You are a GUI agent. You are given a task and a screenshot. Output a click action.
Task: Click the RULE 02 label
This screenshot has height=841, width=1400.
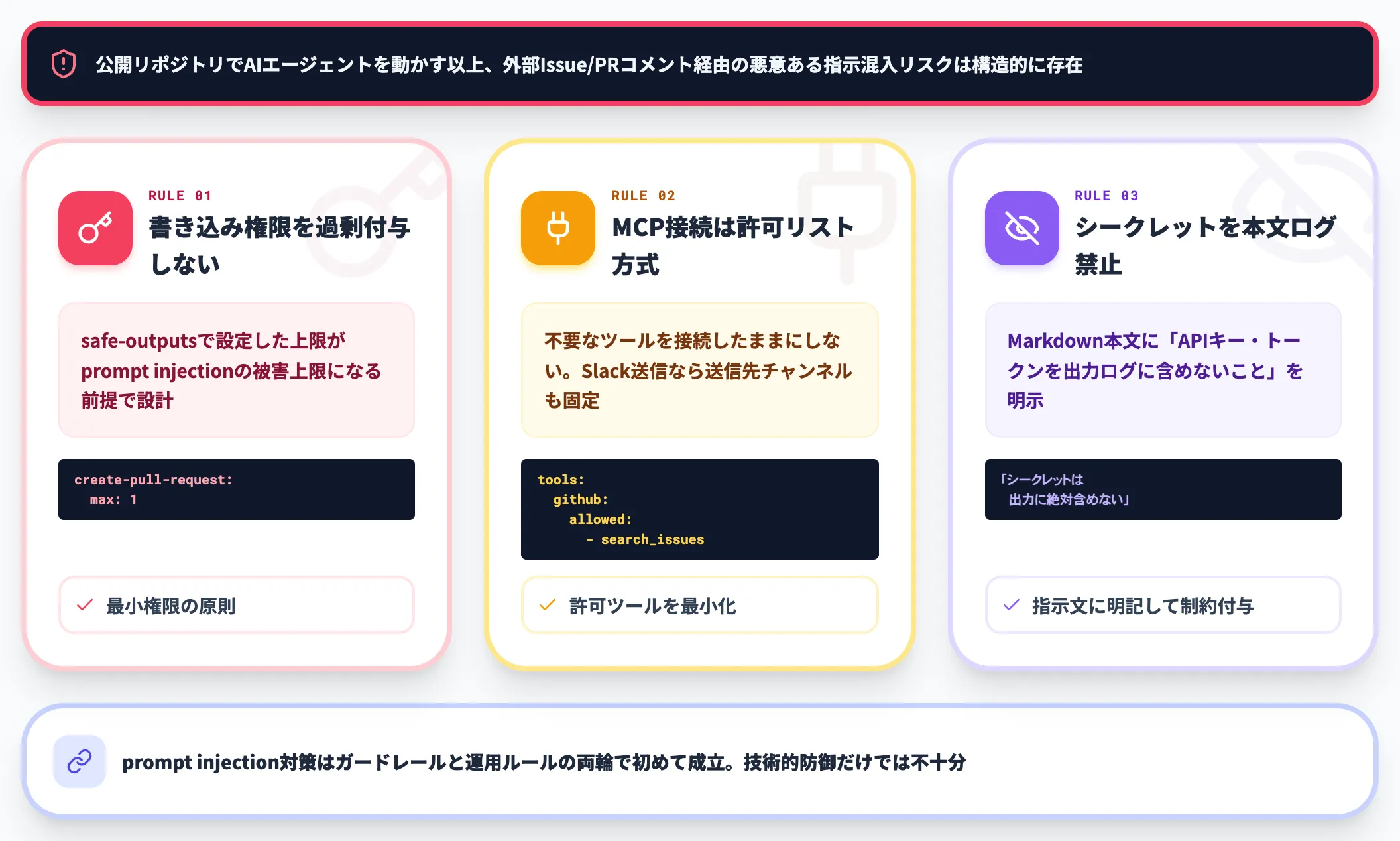tap(643, 196)
